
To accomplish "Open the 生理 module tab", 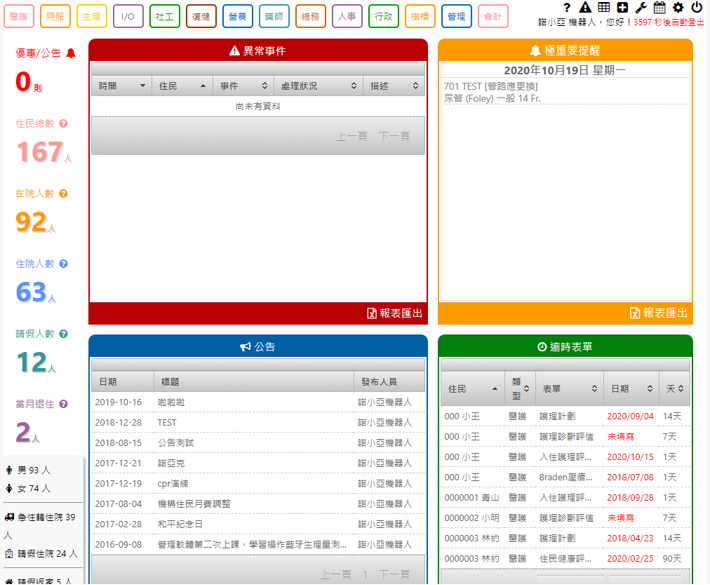I will point(91,16).
